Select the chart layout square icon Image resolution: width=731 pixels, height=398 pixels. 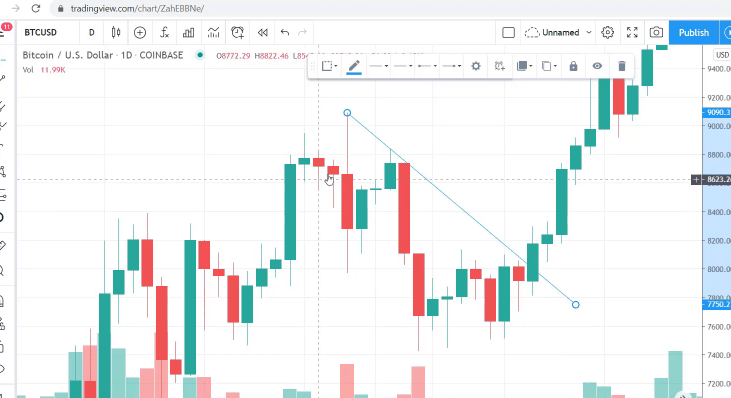[x=508, y=33]
